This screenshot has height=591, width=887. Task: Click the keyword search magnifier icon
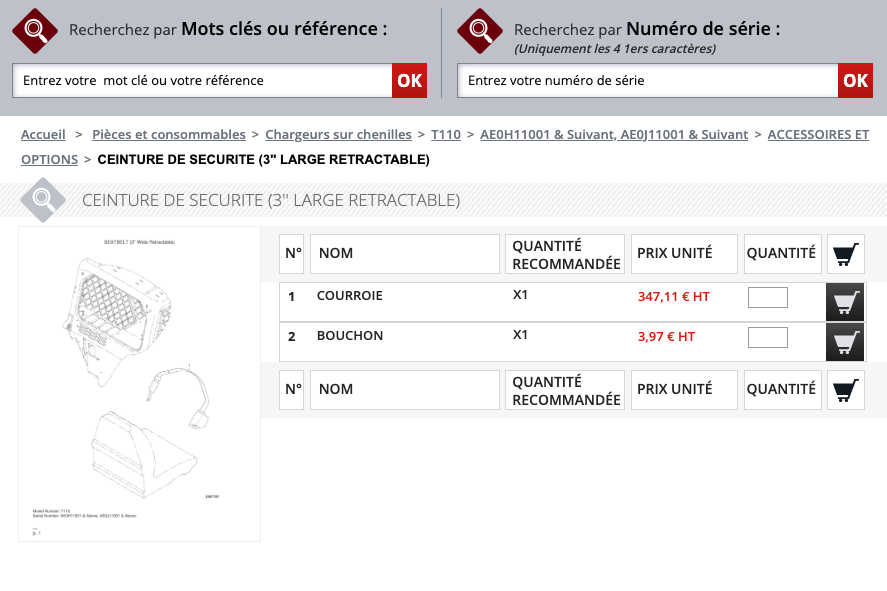(x=35, y=30)
